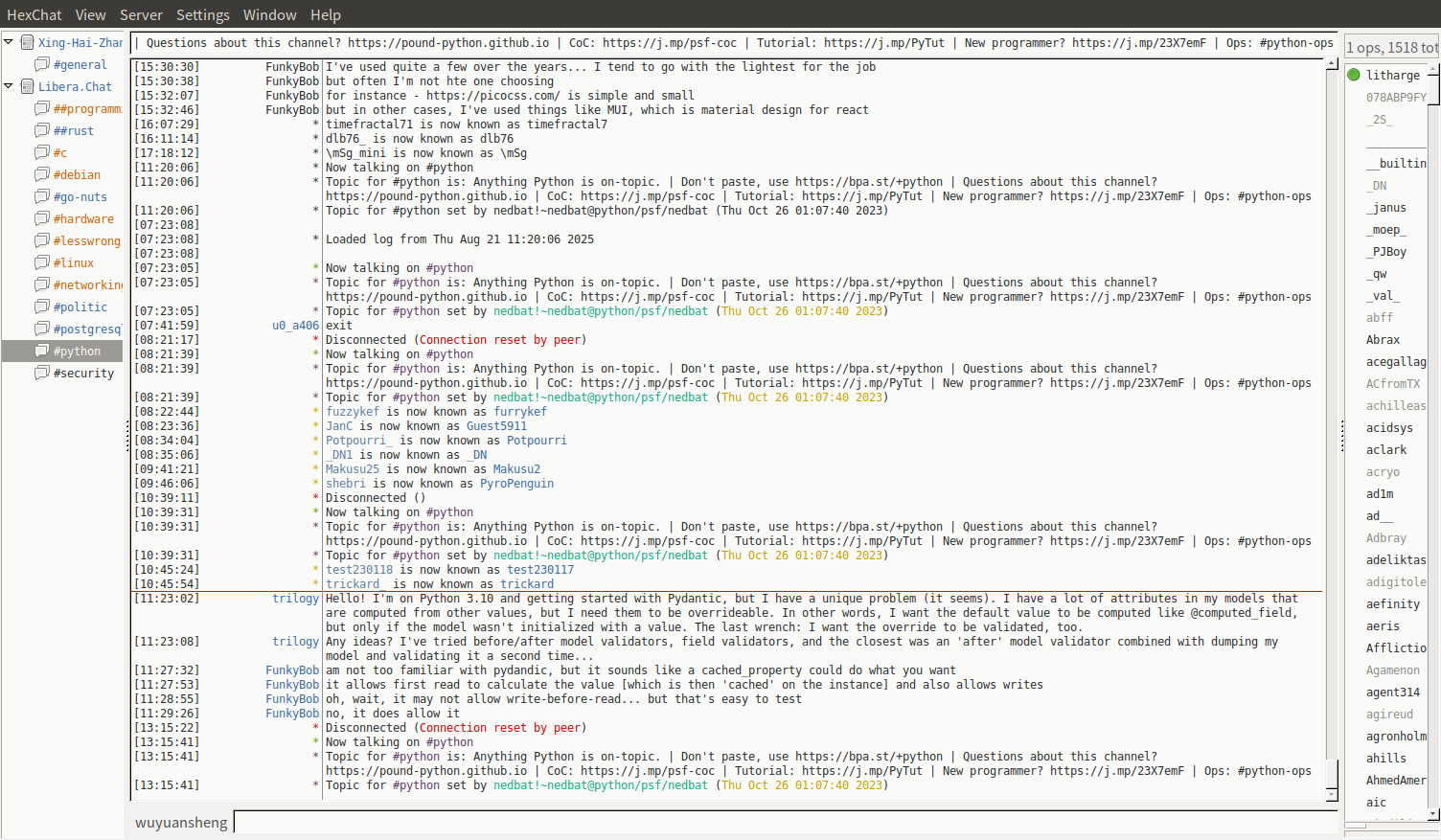Click the left pane resize handle dots
This screenshot has width=1441, height=840.
(x=127, y=437)
